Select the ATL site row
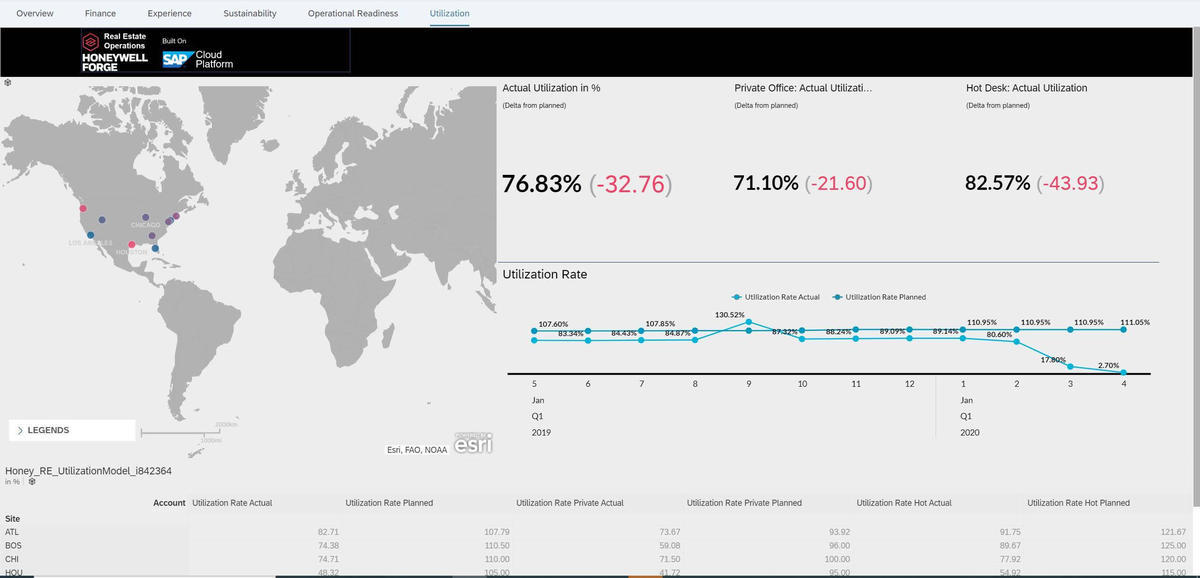The image size is (1200, 578). pos(12,532)
